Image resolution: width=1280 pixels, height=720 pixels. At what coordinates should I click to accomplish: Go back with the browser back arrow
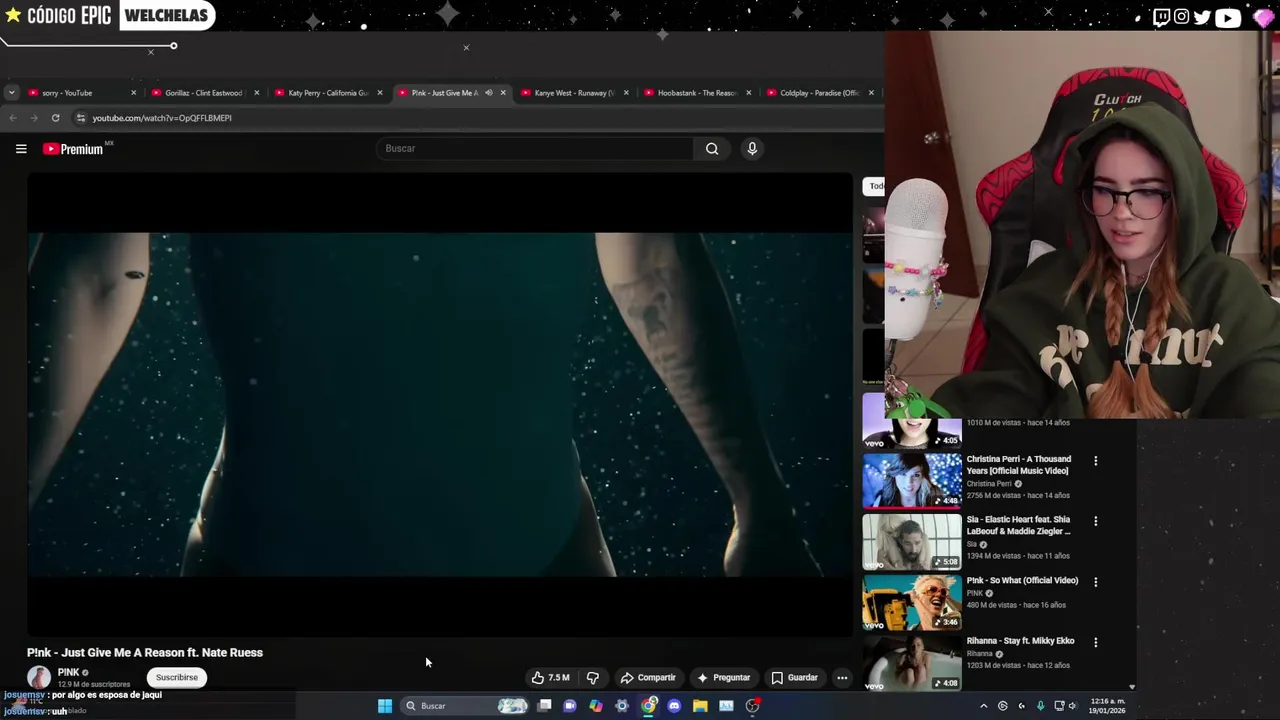12,118
